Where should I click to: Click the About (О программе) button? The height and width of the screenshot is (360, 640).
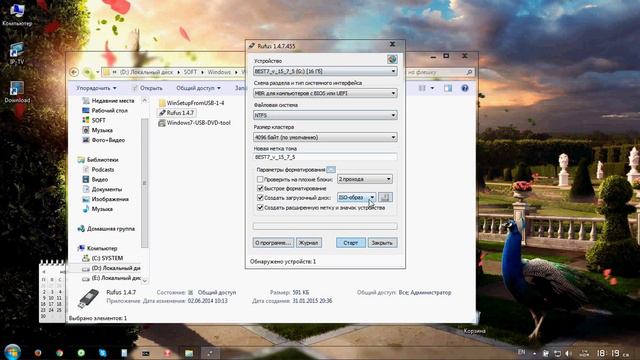point(273,243)
